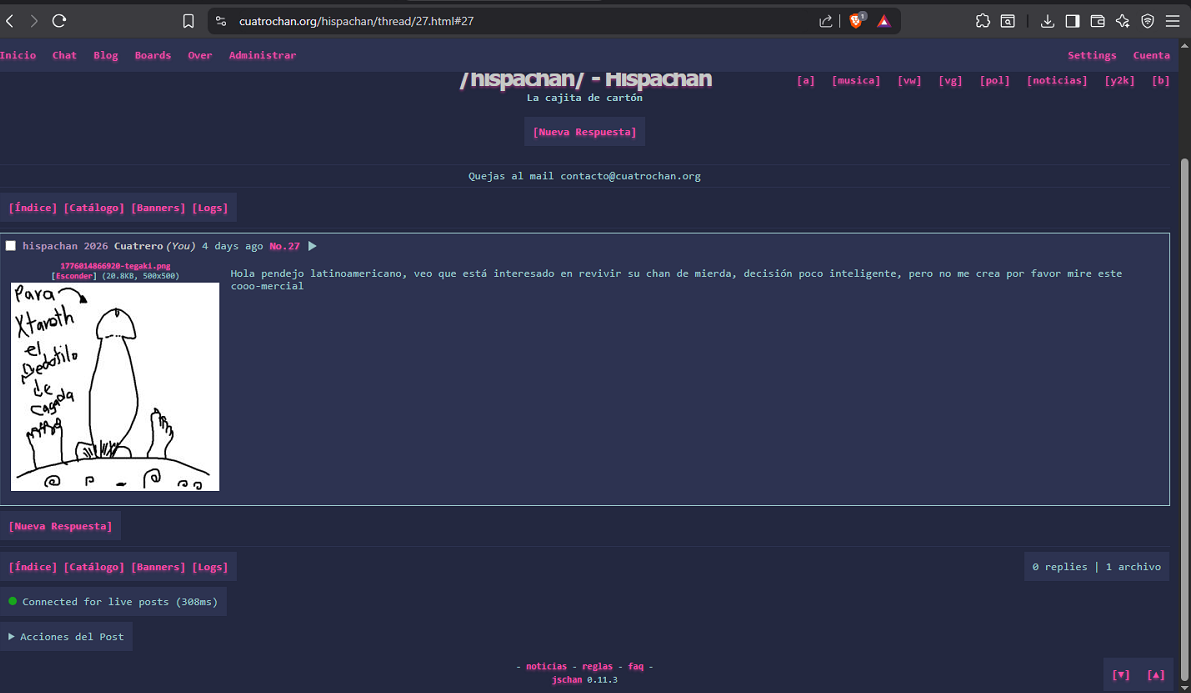Open the Boards item in the top navigation
1191x693 pixels.
(153, 56)
